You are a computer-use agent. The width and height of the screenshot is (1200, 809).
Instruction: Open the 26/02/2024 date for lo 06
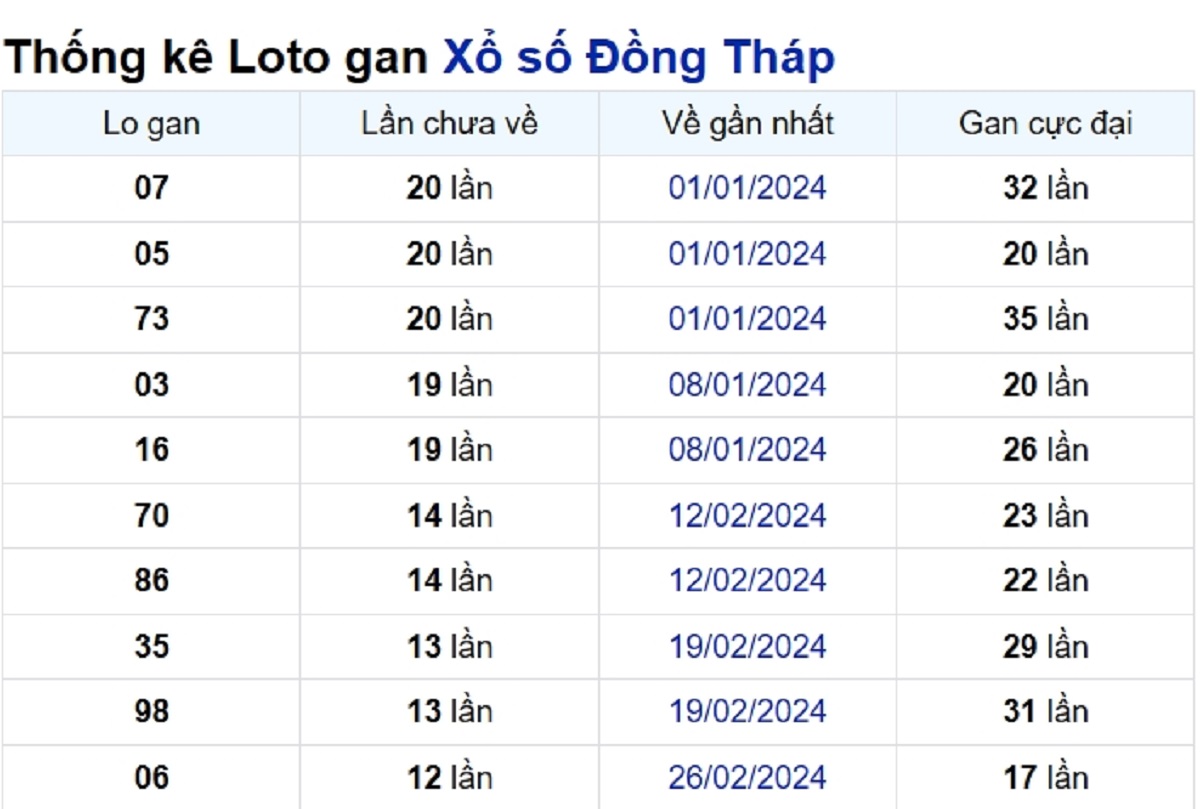click(x=747, y=777)
